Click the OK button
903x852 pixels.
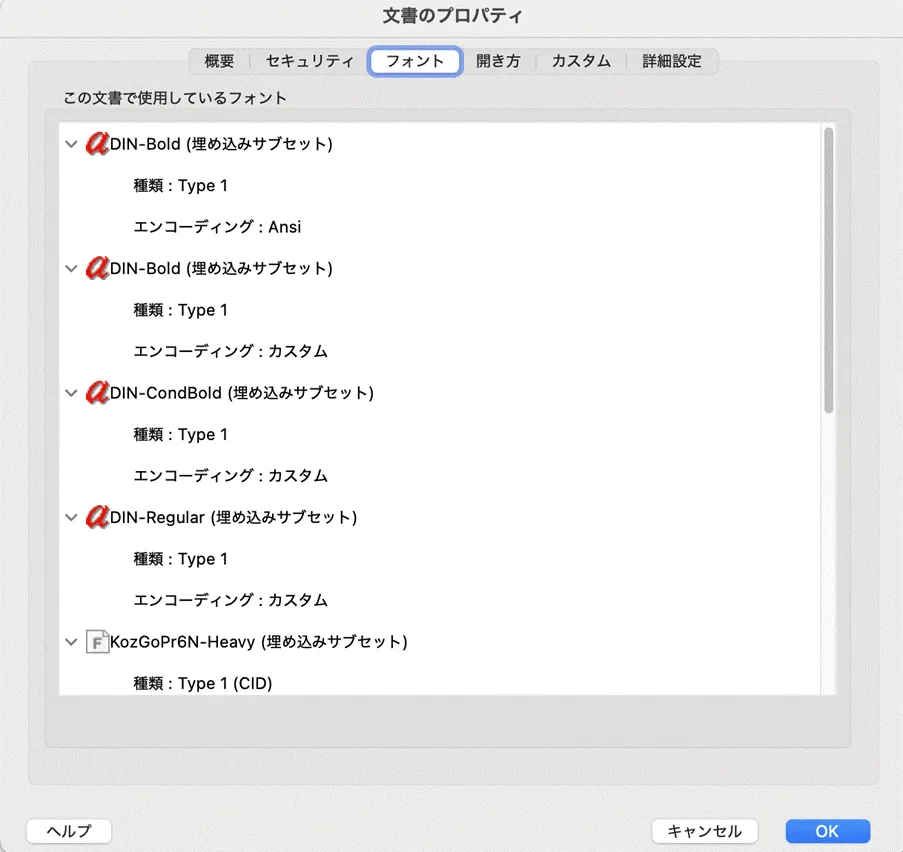(x=827, y=831)
